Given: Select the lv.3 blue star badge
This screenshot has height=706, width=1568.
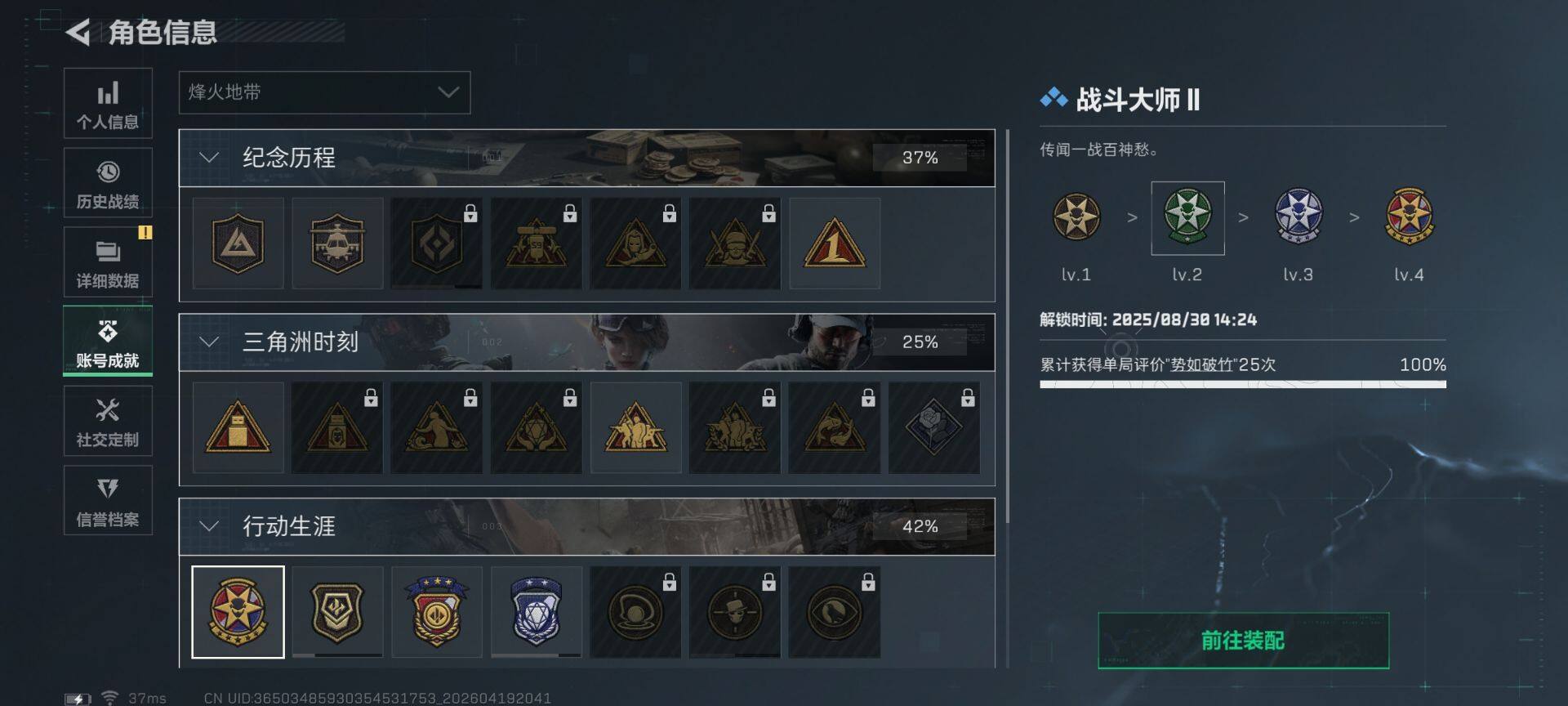Looking at the screenshot, I should coord(1298,217).
